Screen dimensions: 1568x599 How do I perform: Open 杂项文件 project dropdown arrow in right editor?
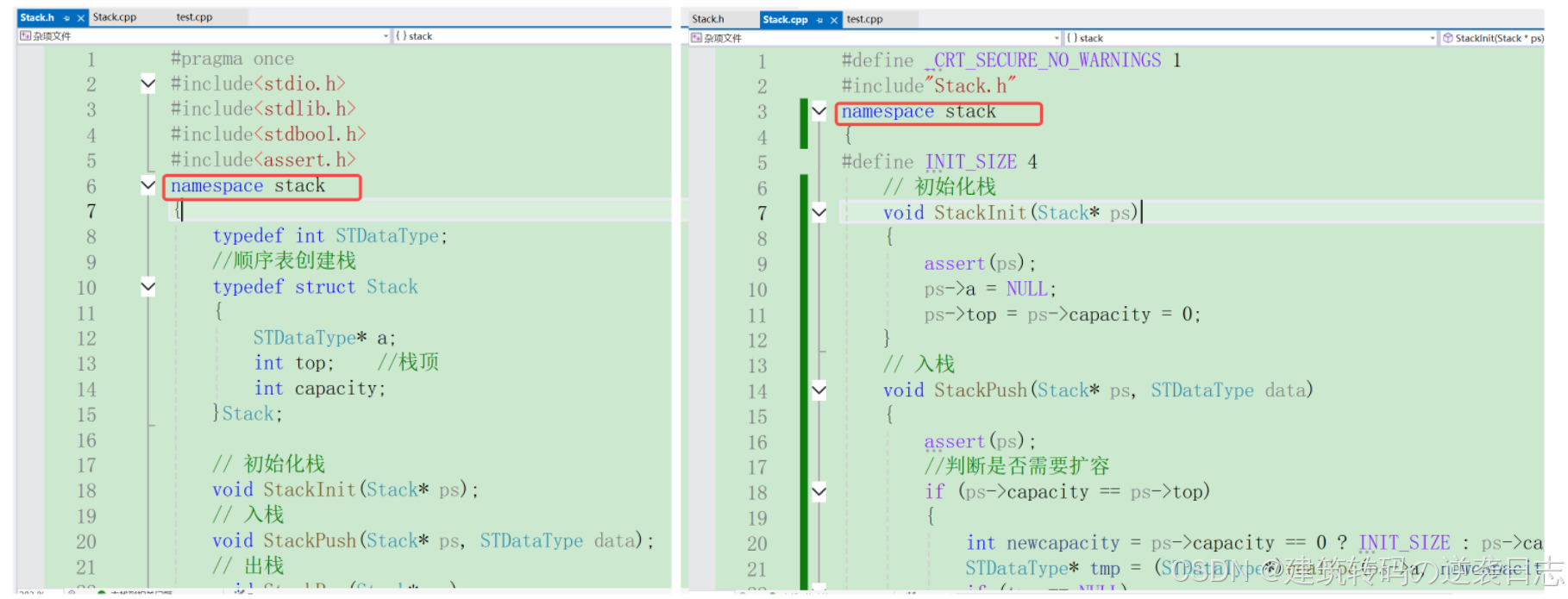pyautogui.click(x=1057, y=38)
